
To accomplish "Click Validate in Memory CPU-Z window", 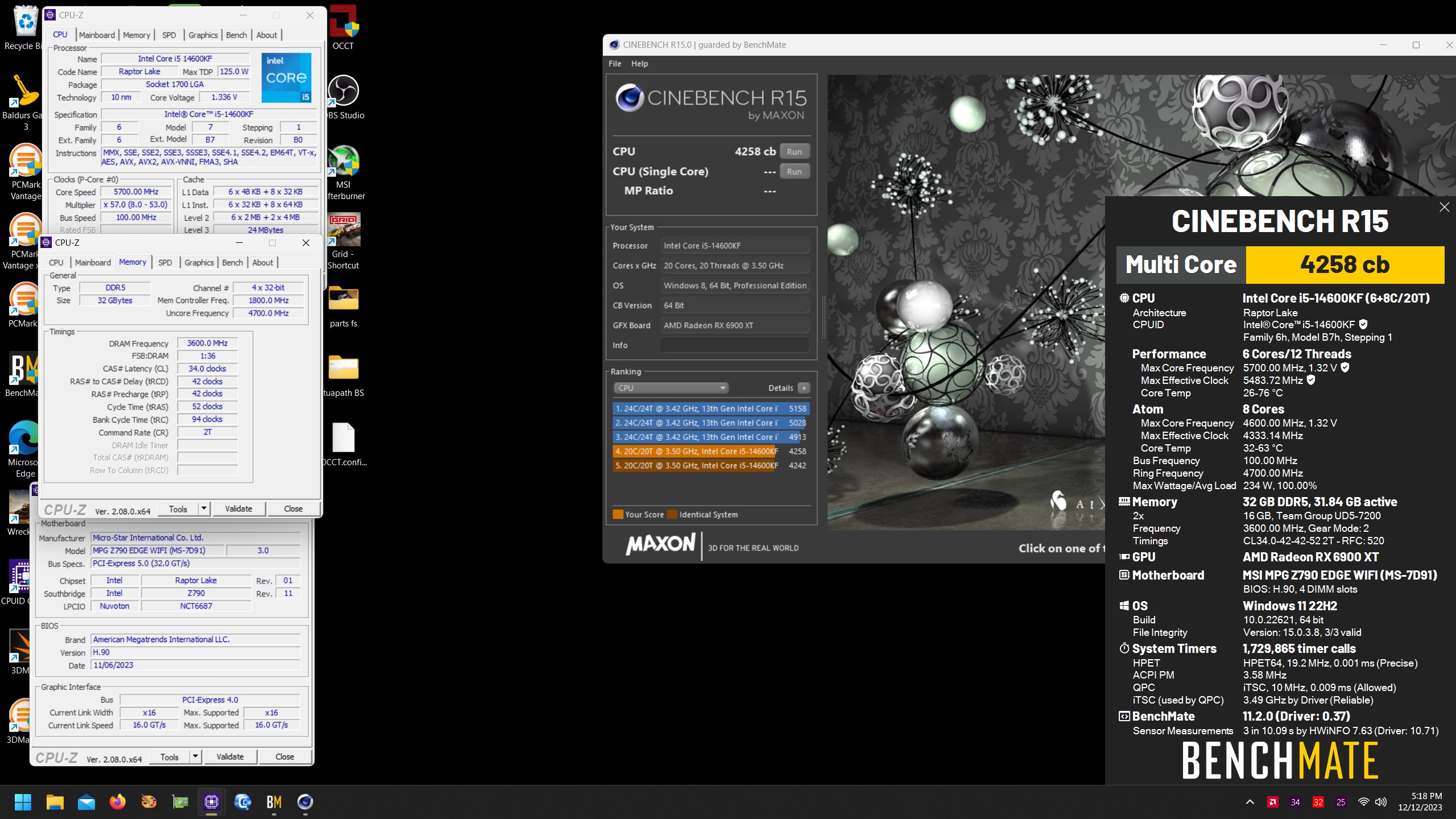I will [x=239, y=509].
